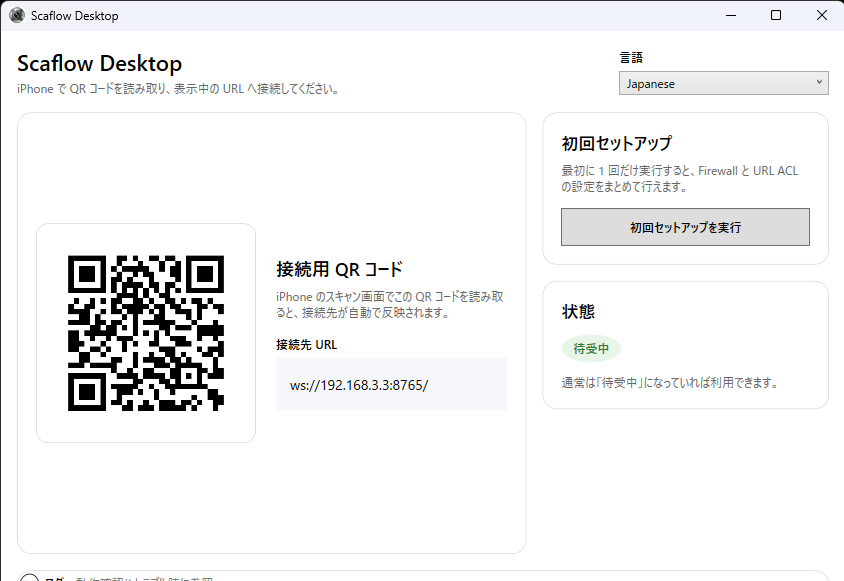Click the Scaflow Desktop main heading
The width and height of the screenshot is (844, 581).
(100, 64)
